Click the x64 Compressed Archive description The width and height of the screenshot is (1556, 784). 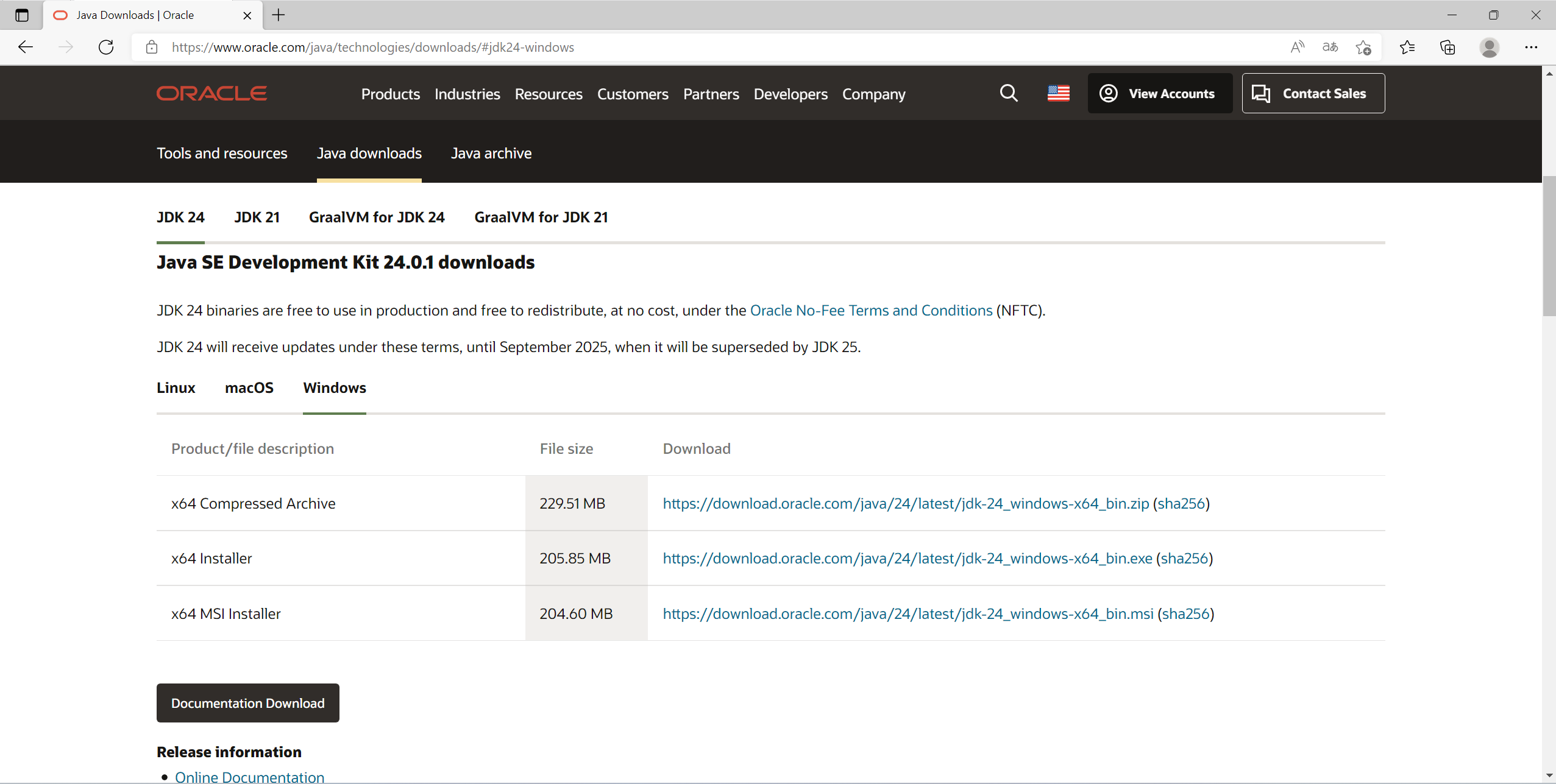click(x=253, y=504)
